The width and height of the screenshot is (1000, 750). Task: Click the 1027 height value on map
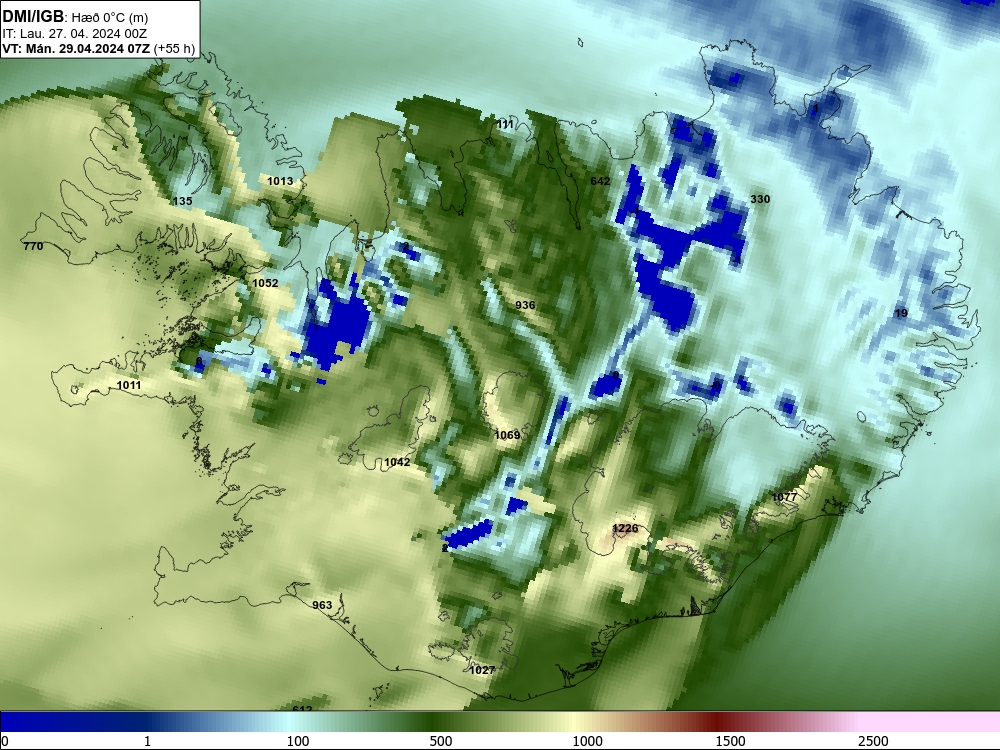click(482, 670)
